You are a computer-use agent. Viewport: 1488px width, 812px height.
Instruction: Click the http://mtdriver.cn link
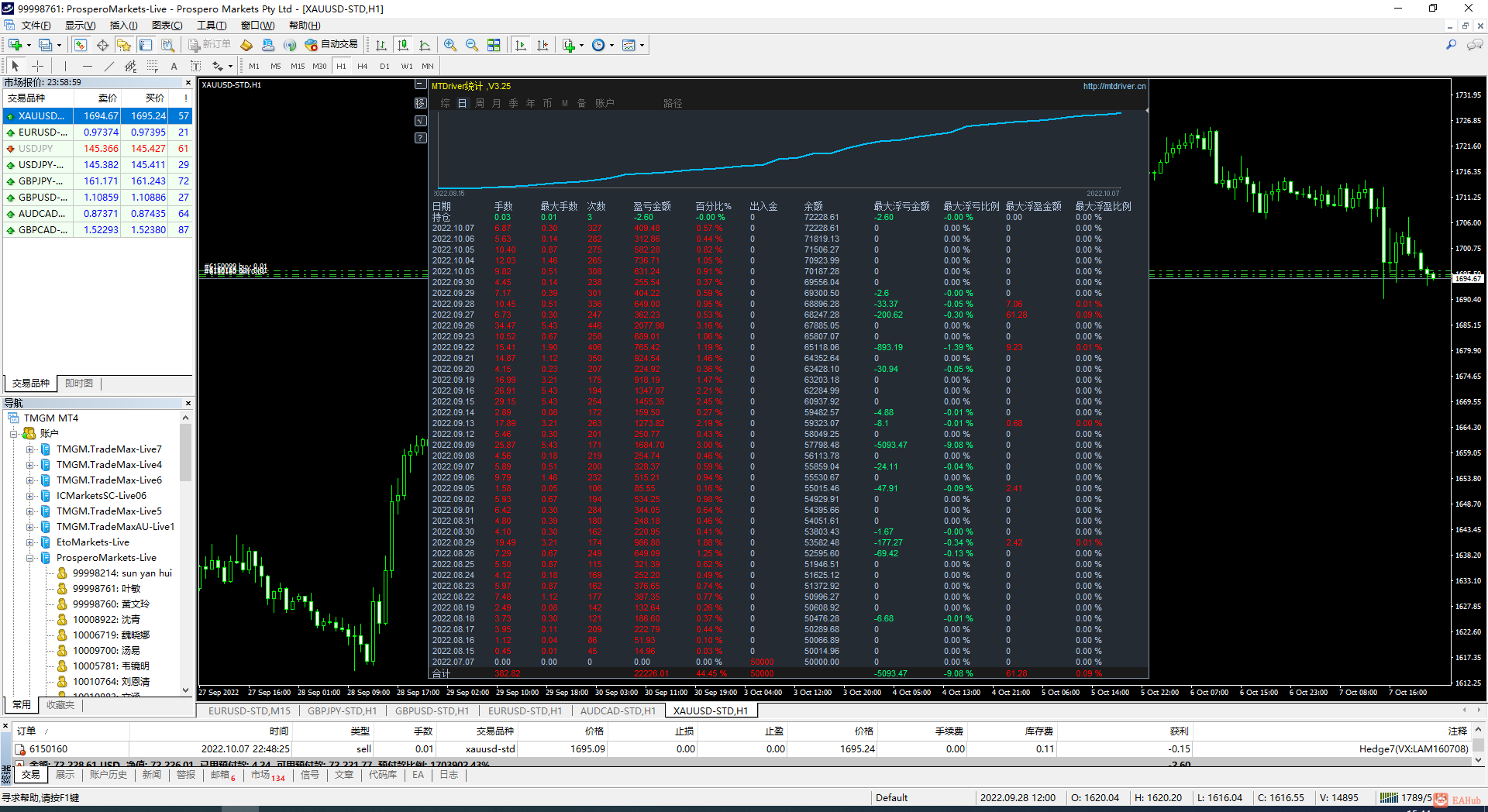pos(1114,86)
